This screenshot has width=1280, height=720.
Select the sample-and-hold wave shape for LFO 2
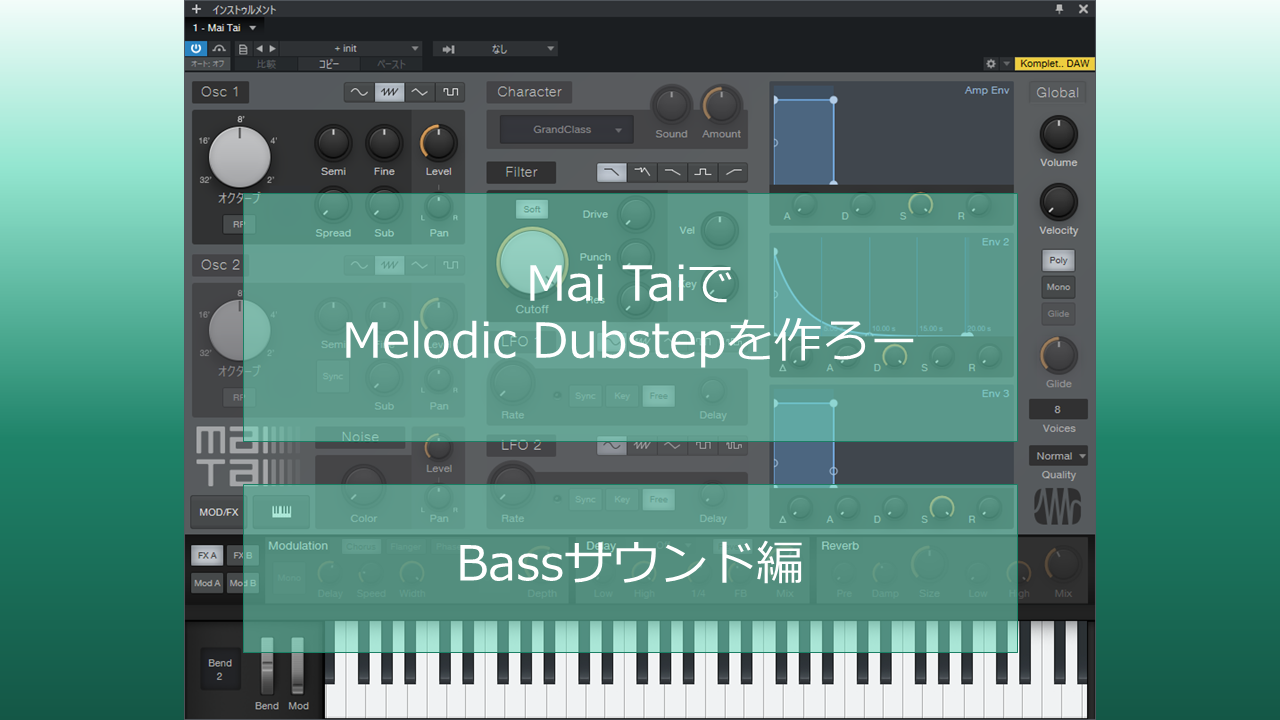point(732,445)
